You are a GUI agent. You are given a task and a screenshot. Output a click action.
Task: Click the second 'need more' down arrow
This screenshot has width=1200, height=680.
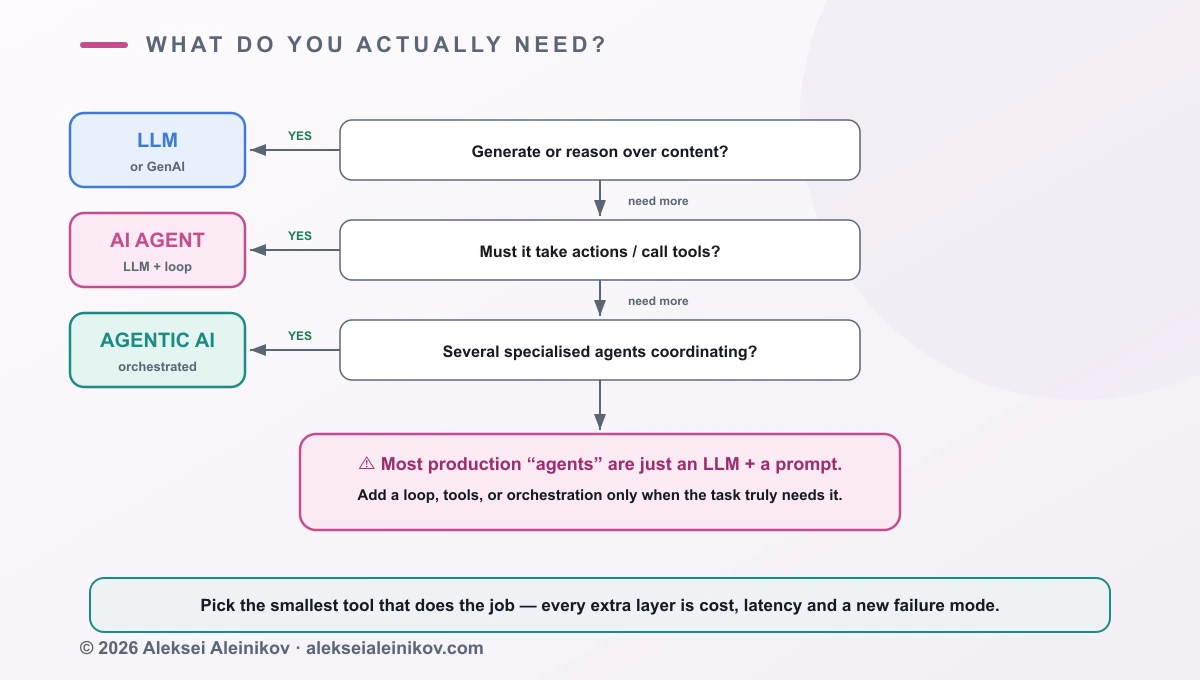tap(600, 298)
